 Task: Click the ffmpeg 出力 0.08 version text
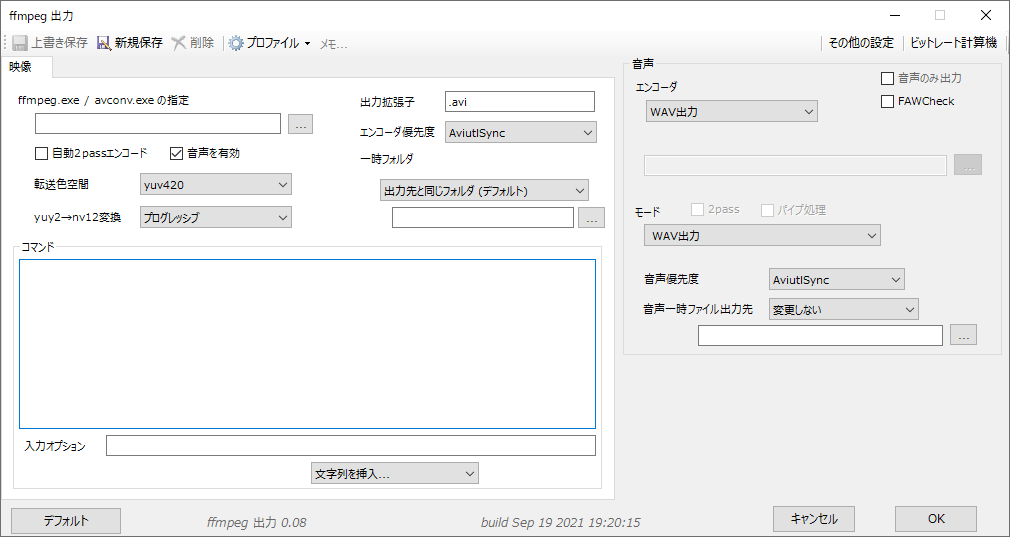click(x=256, y=523)
